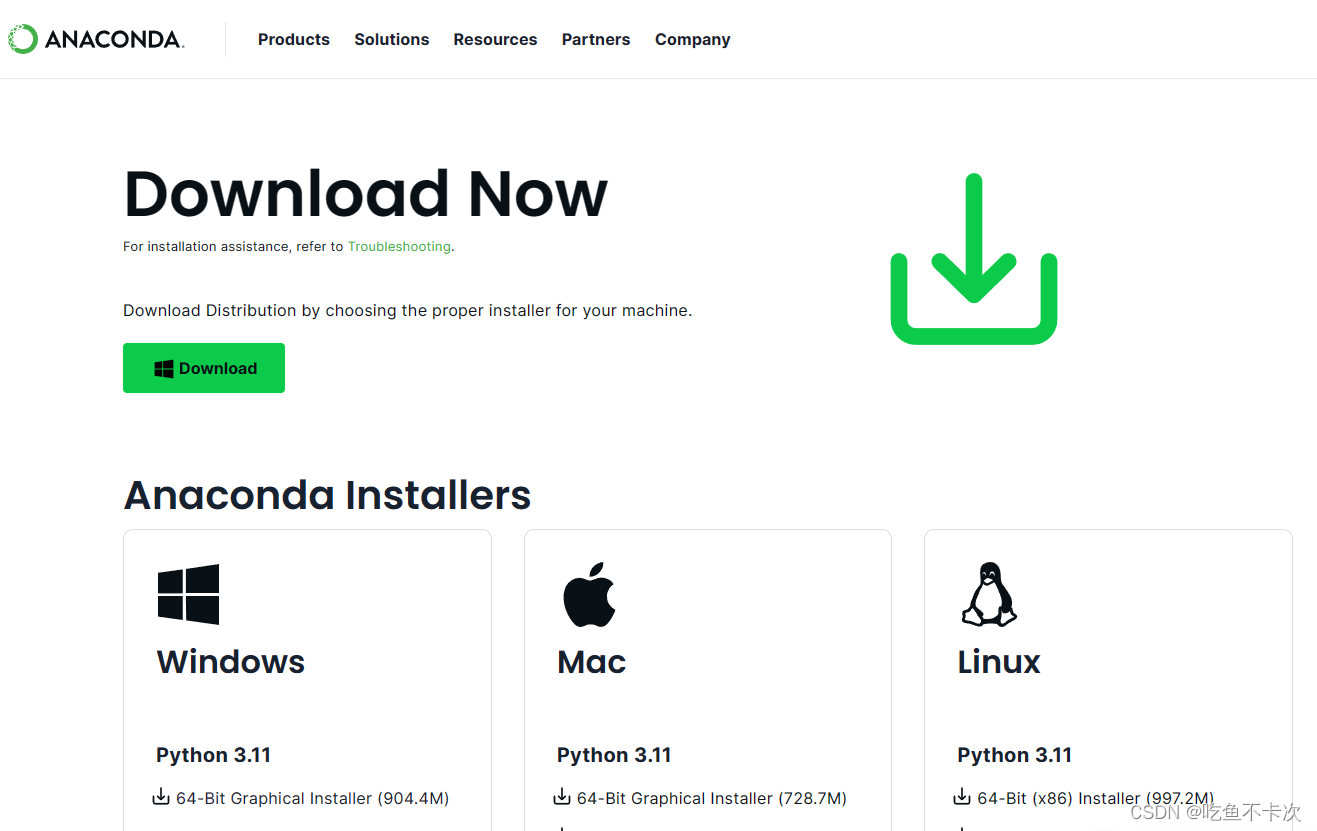Open the Company menu

click(x=693, y=40)
